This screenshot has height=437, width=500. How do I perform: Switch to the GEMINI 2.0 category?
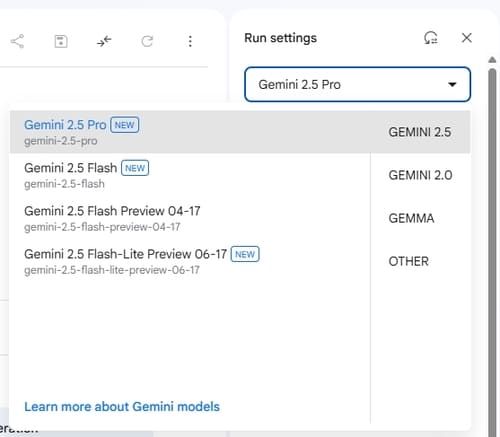pos(420,175)
